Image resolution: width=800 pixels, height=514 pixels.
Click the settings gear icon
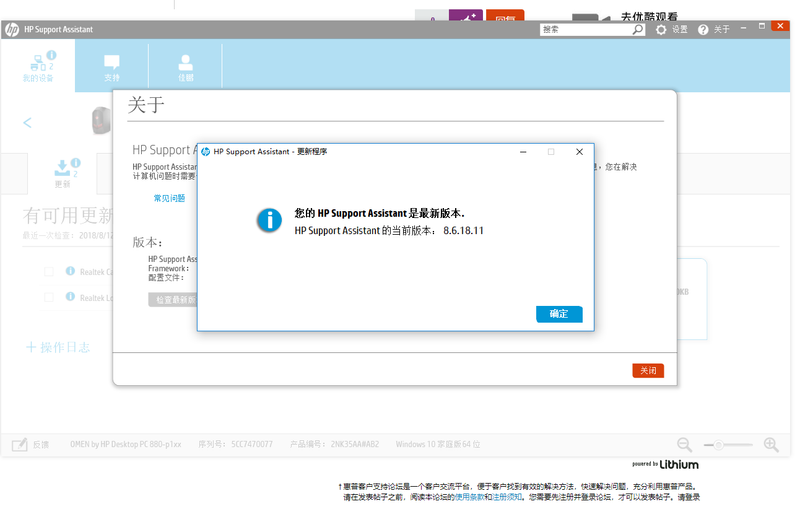(661, 30)
